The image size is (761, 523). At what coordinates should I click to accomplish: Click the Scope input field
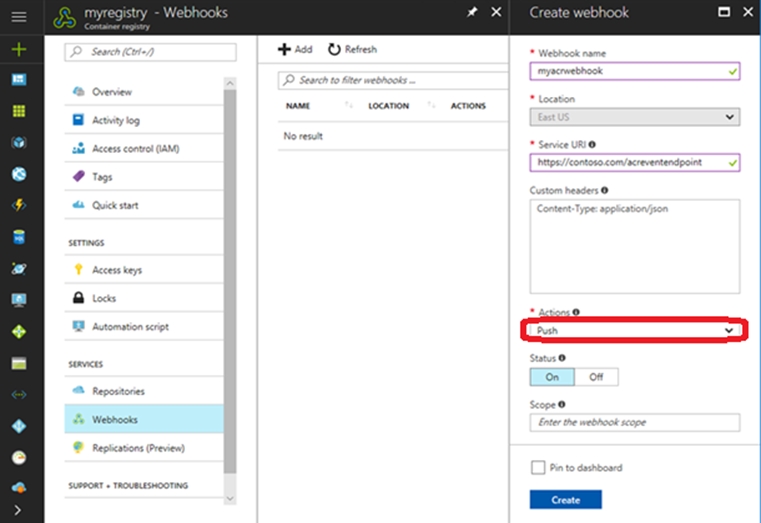point(635,423)
